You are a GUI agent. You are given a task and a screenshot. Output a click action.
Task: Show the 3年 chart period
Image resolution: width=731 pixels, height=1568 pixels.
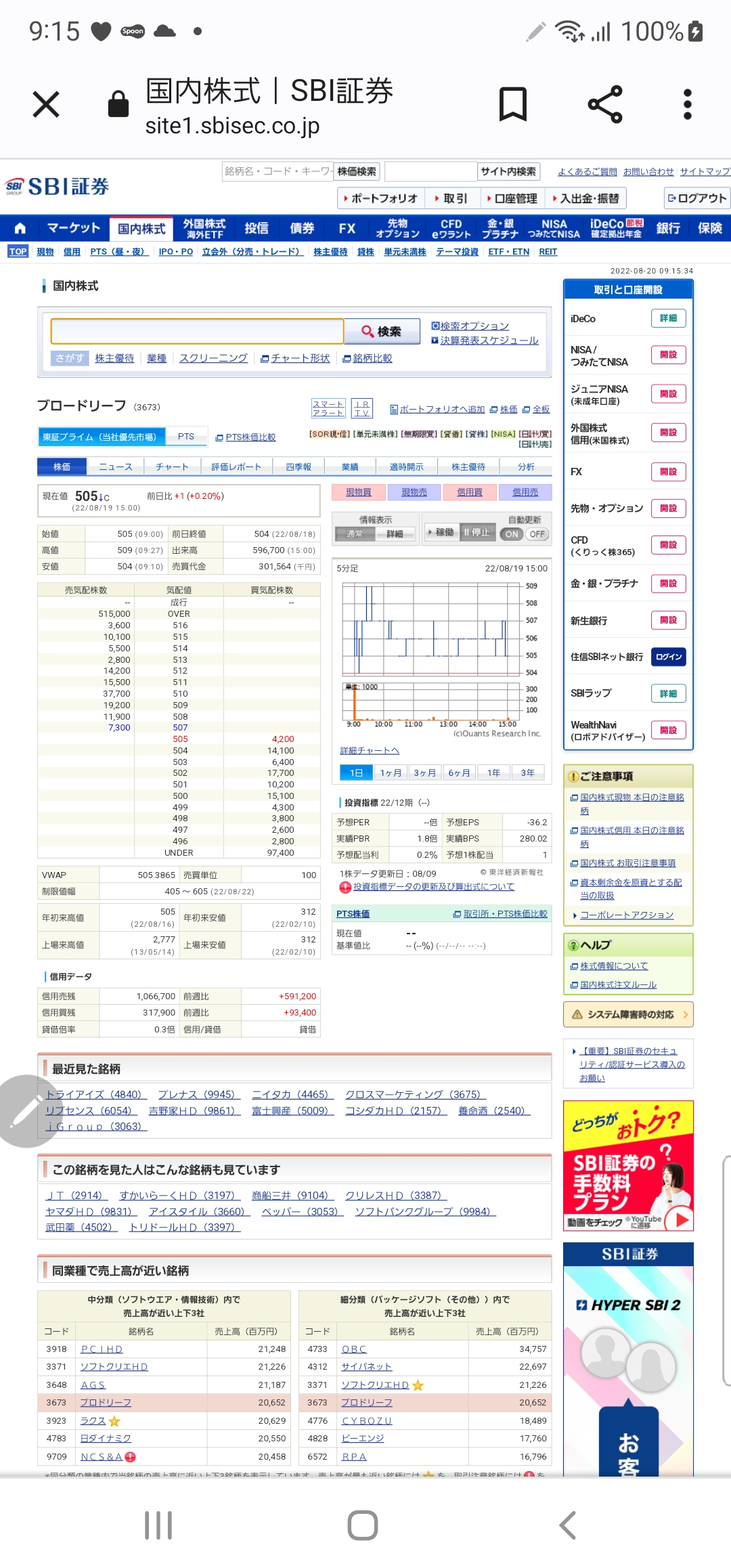[528, 772]
